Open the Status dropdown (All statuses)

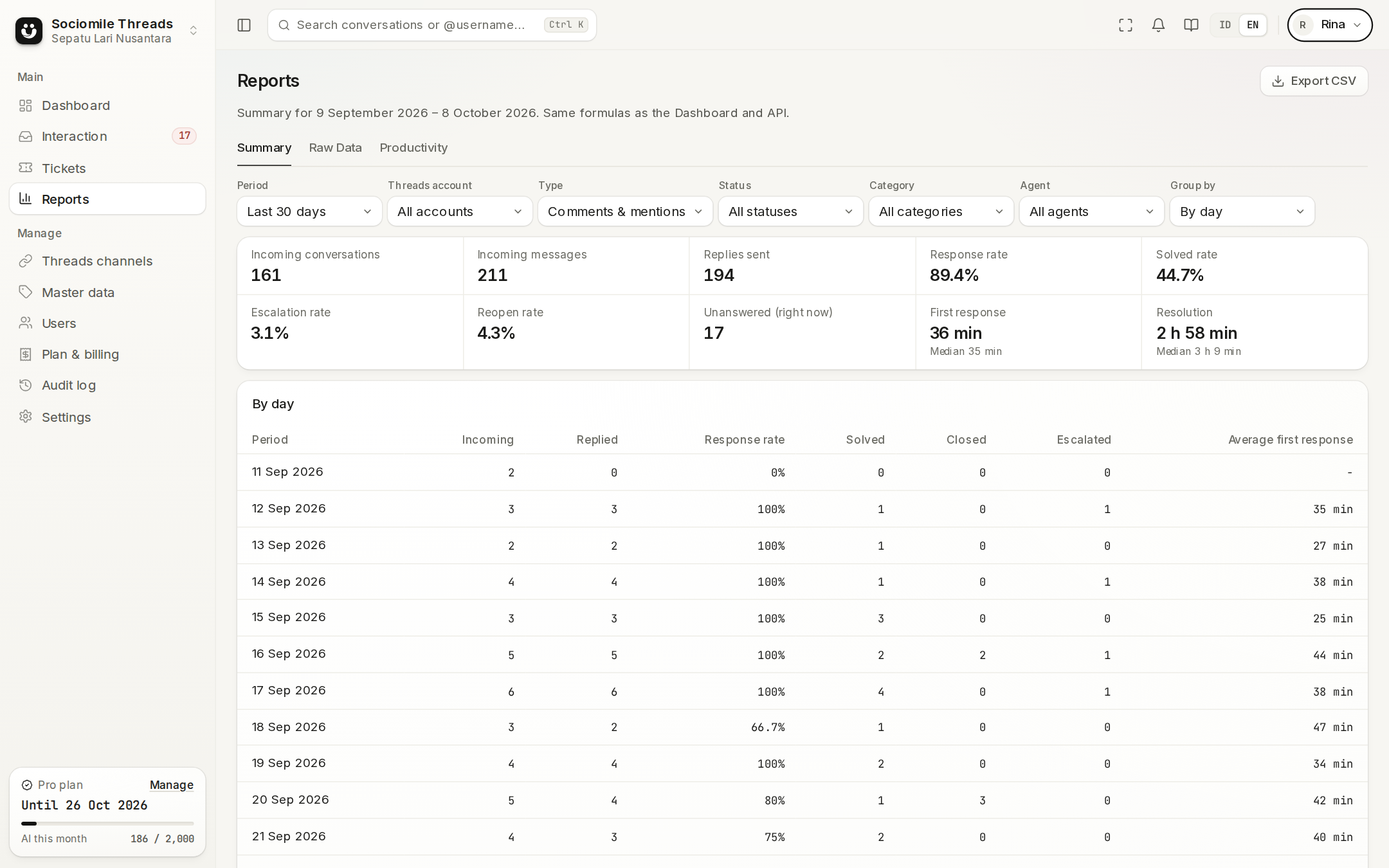click(x=790, y=212)
